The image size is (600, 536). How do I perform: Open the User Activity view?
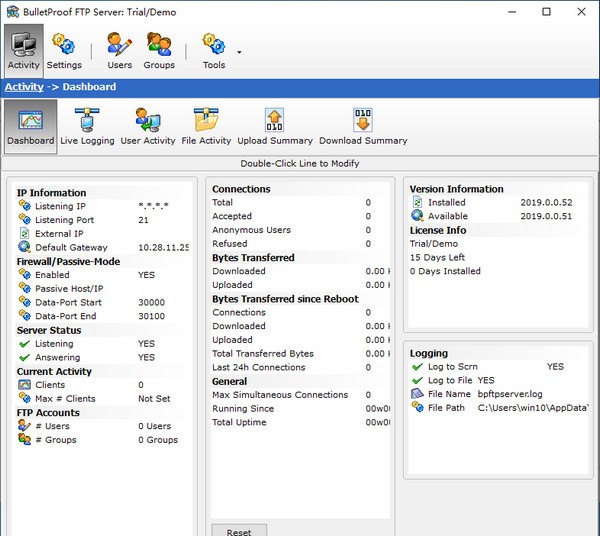[148, 127]
